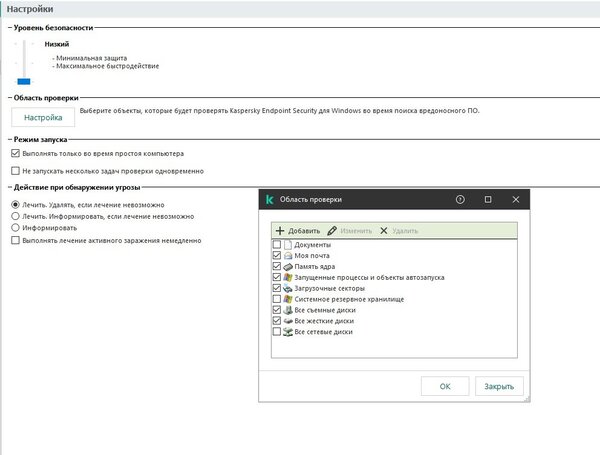
Task: Click the Загрузочные секторы disk icon
Action: point(288,288)
